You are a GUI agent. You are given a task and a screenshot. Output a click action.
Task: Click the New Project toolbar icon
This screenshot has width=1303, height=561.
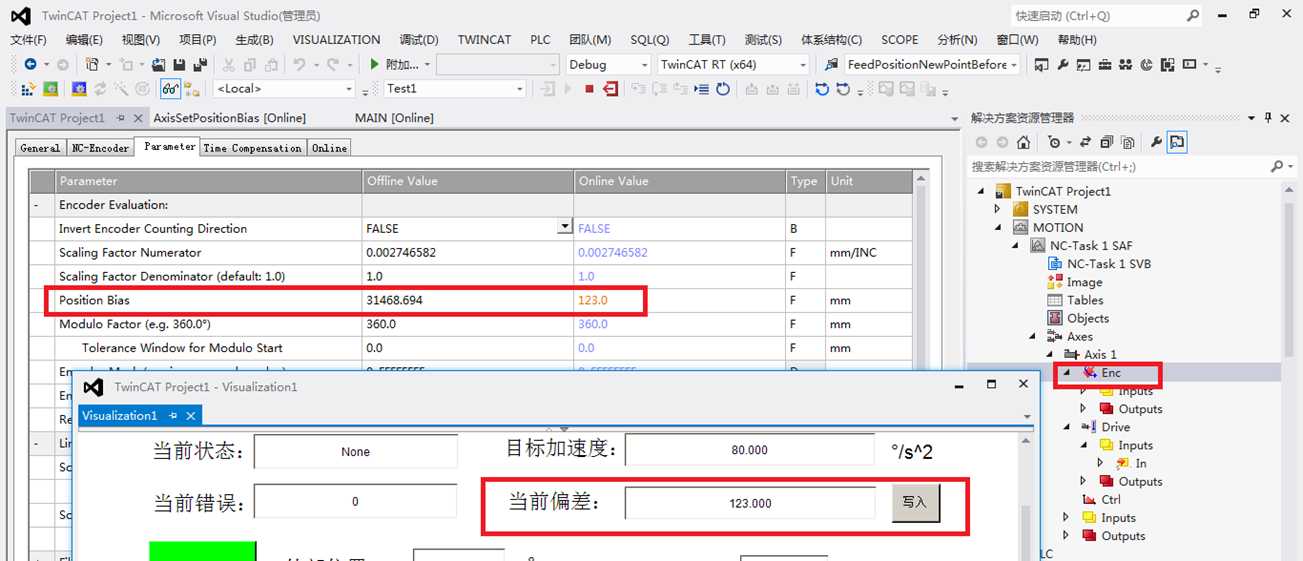pyautogui.click(x=92, y=64)
